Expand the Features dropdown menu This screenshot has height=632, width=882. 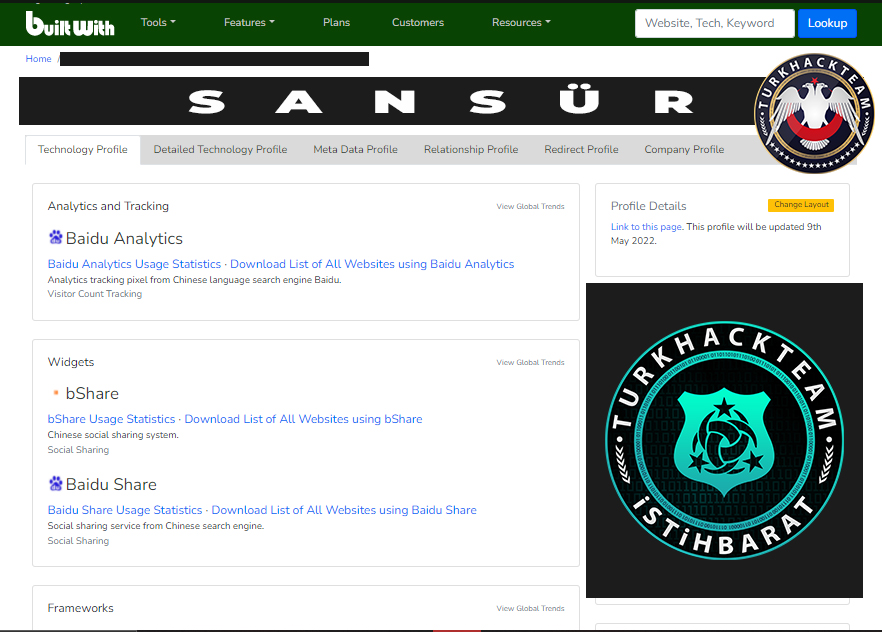(249, 22)
